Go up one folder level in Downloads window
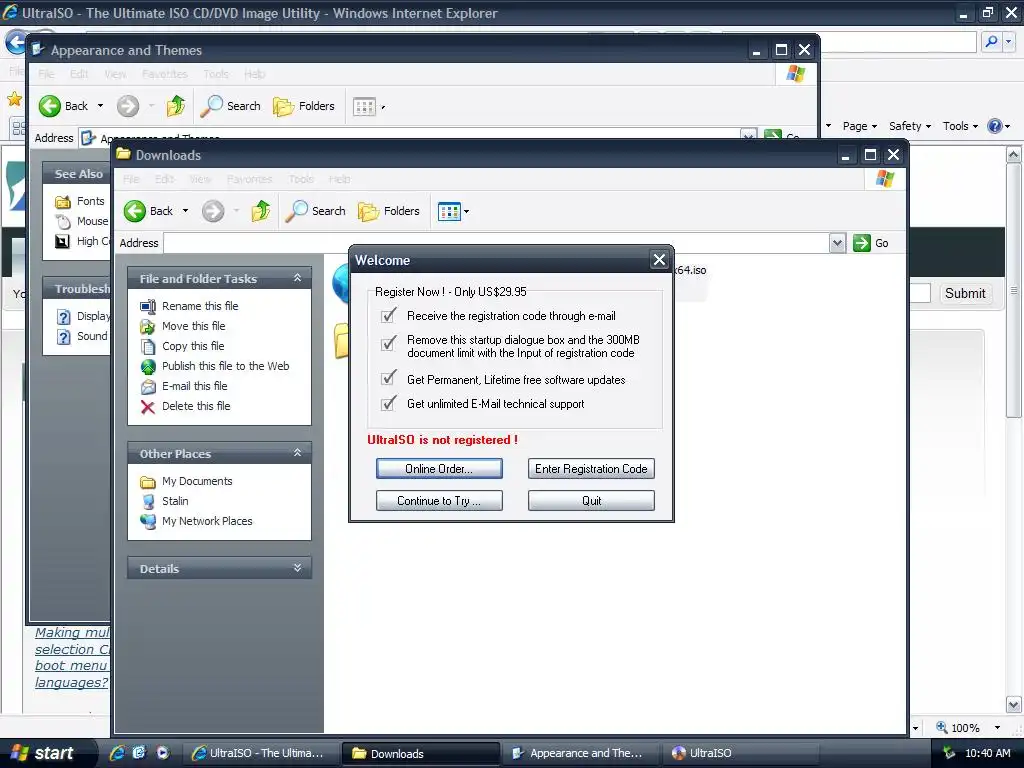 coord(261,211)
